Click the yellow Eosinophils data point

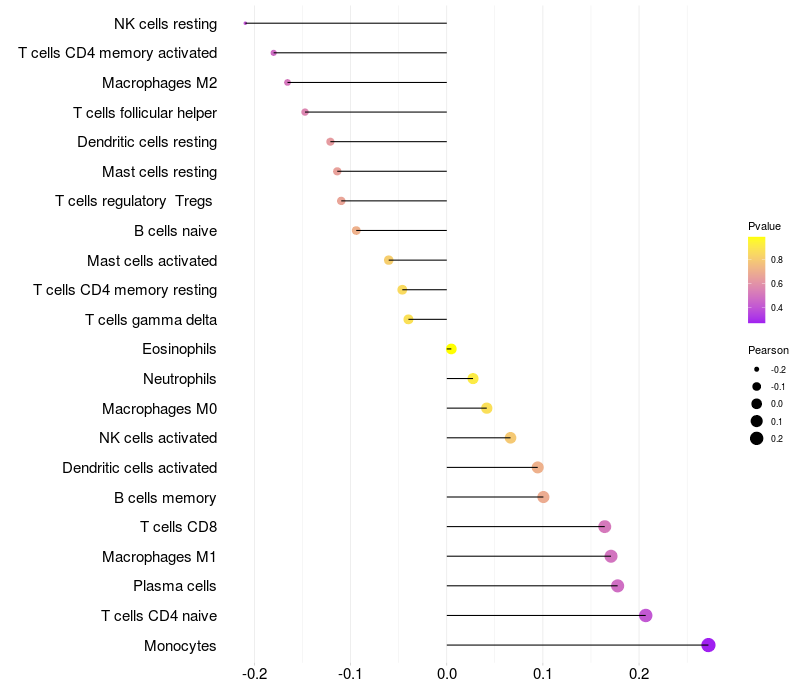pyautogui.click(x=451, y=349)
